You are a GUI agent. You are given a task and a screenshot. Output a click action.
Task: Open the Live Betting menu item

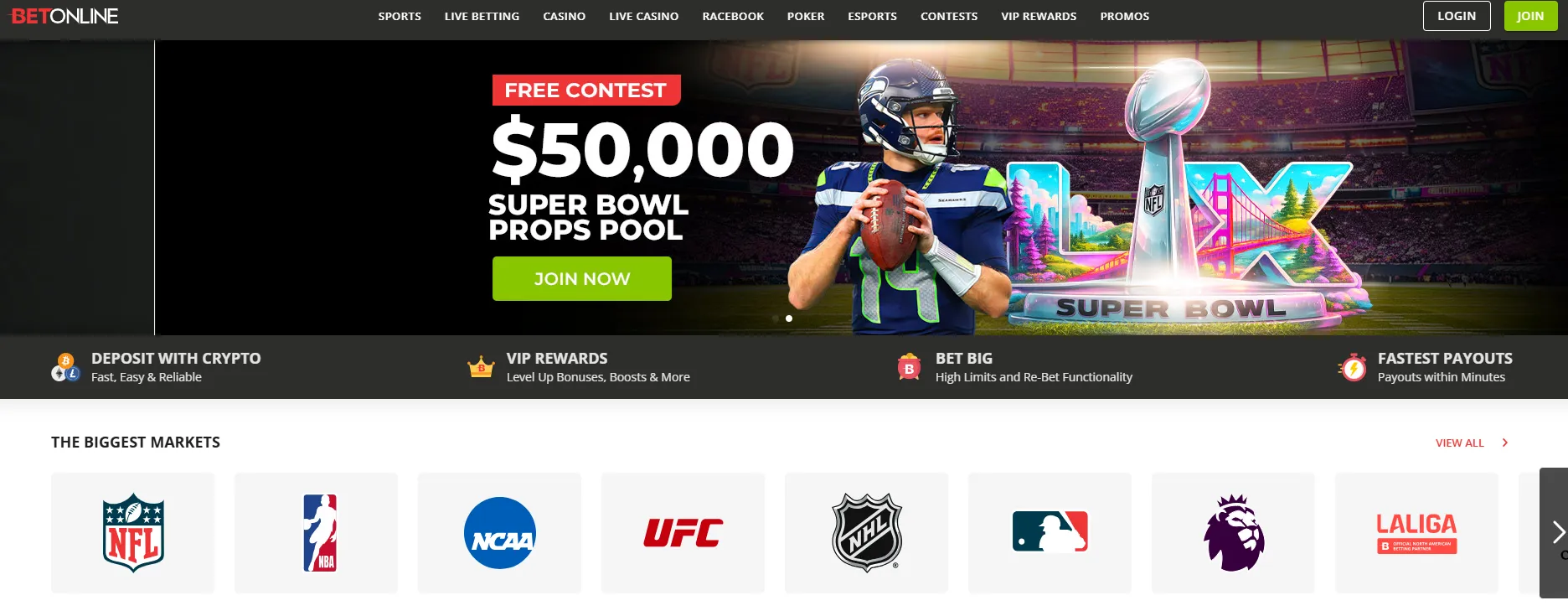click(x=482, y=16)
